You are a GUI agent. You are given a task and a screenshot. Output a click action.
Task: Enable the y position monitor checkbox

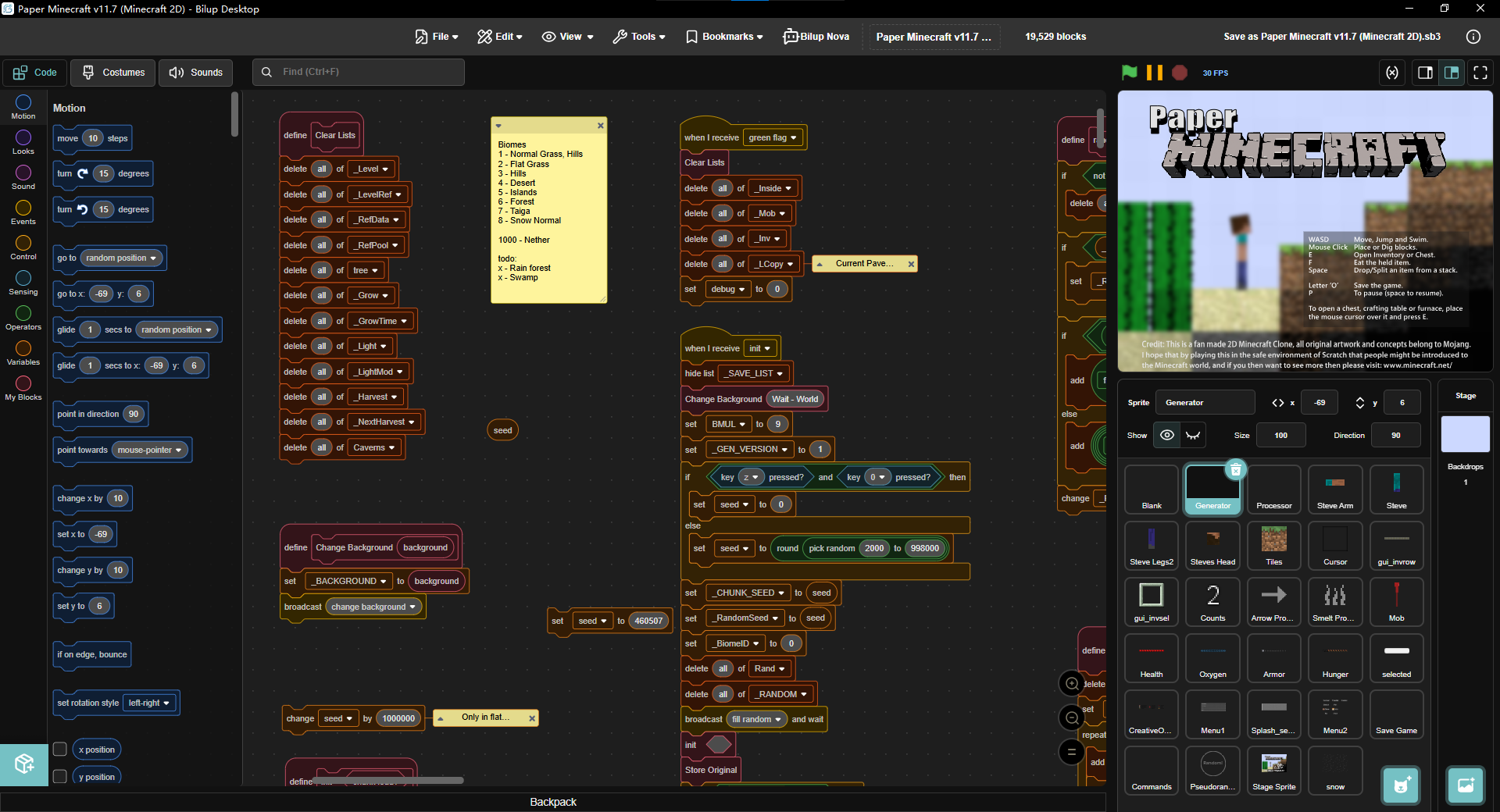[x=59, y=777]
